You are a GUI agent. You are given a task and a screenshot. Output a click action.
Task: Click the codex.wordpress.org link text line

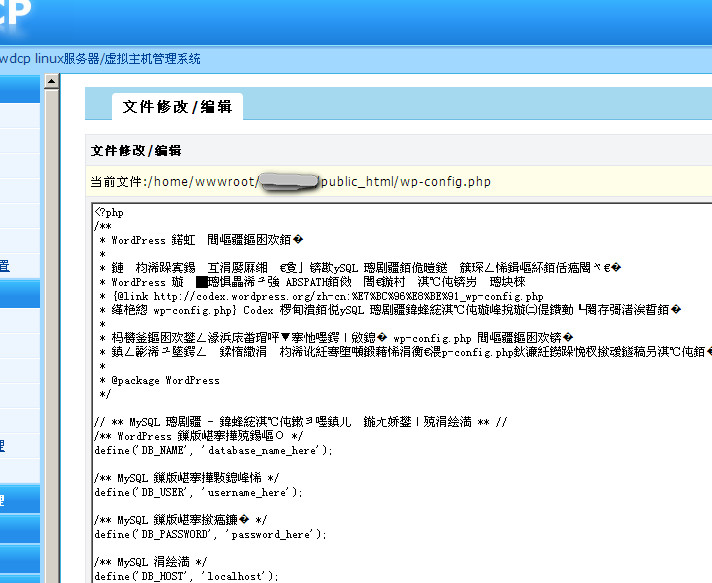(x=321, y=296)
